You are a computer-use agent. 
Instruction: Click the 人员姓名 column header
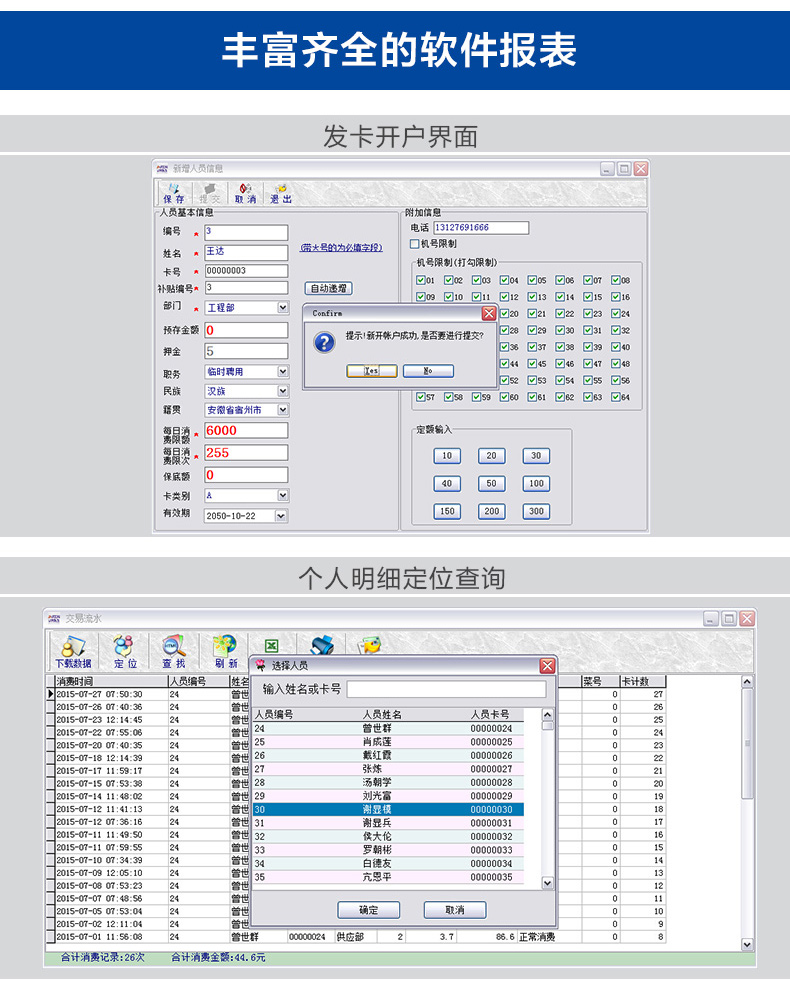[x=382, y=714]
